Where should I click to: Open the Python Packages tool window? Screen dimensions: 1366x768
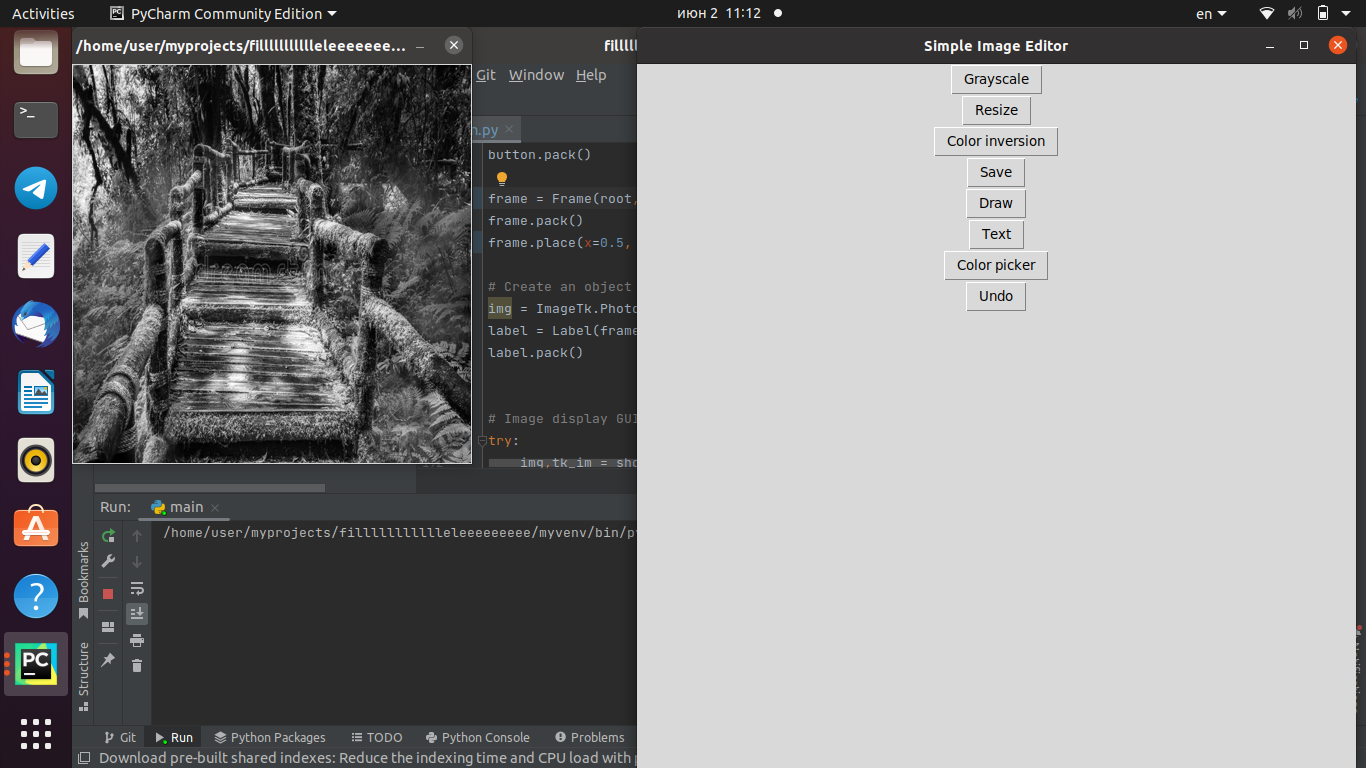tap(270, 737)
